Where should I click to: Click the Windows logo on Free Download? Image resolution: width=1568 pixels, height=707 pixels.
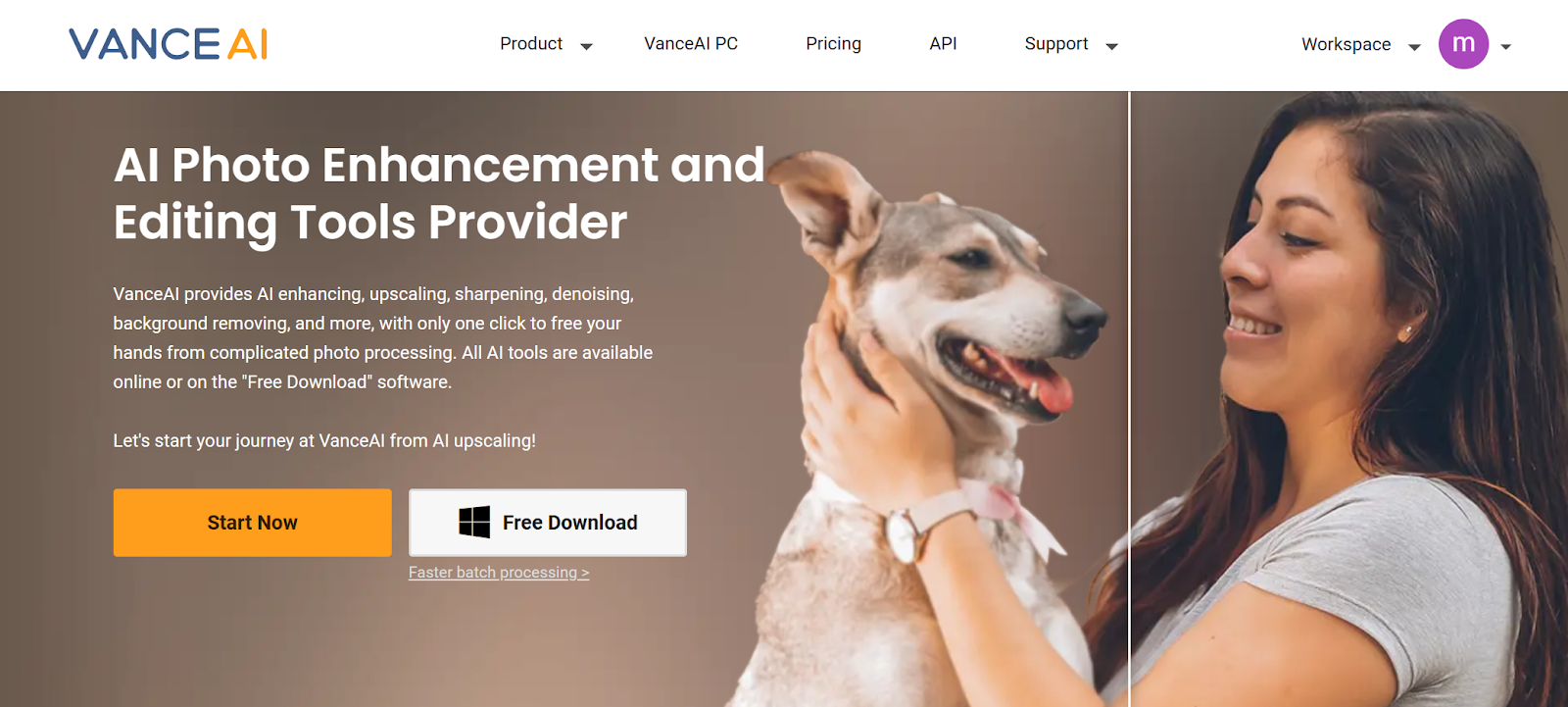coord(474,522)
